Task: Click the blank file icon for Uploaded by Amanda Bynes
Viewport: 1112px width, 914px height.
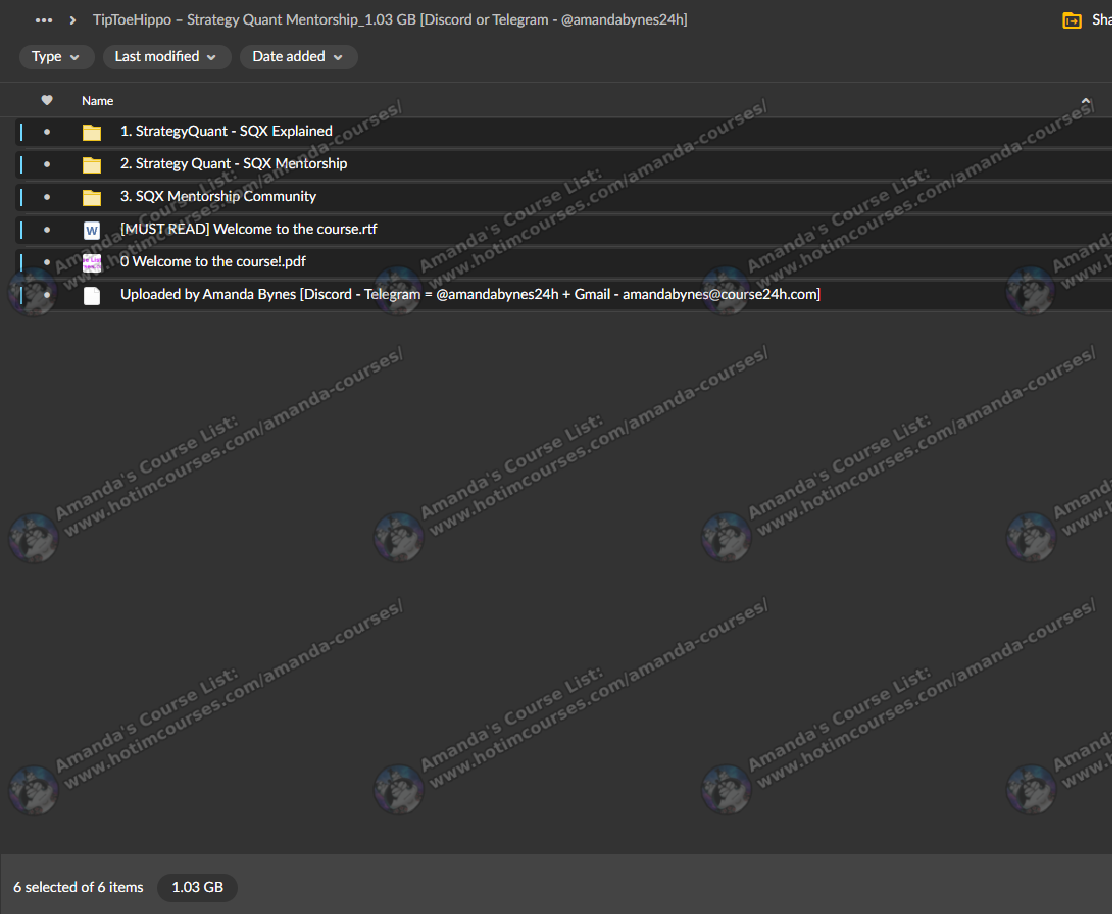Action: (92, 295)
